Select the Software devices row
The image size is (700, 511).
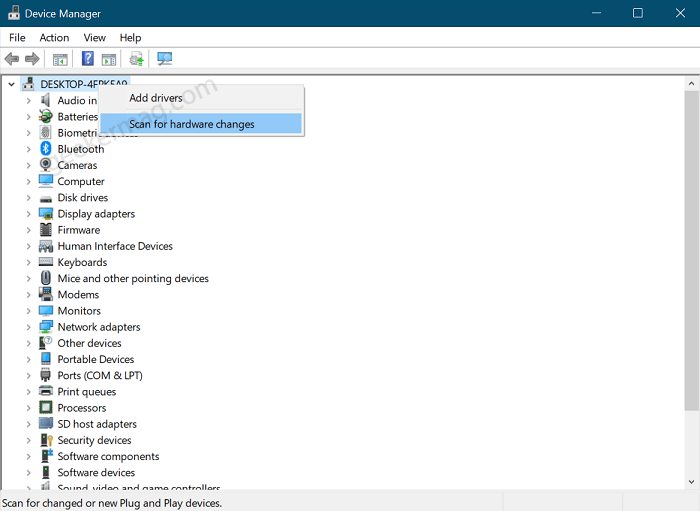click(x=96, y=472)
